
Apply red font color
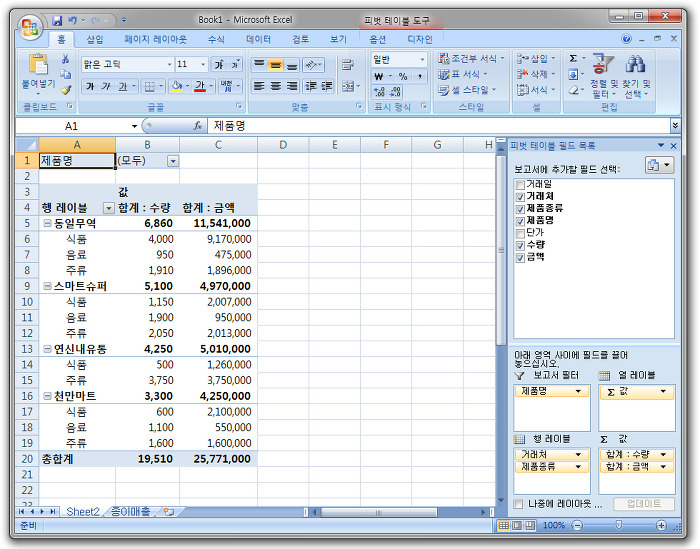pos(200,86)
